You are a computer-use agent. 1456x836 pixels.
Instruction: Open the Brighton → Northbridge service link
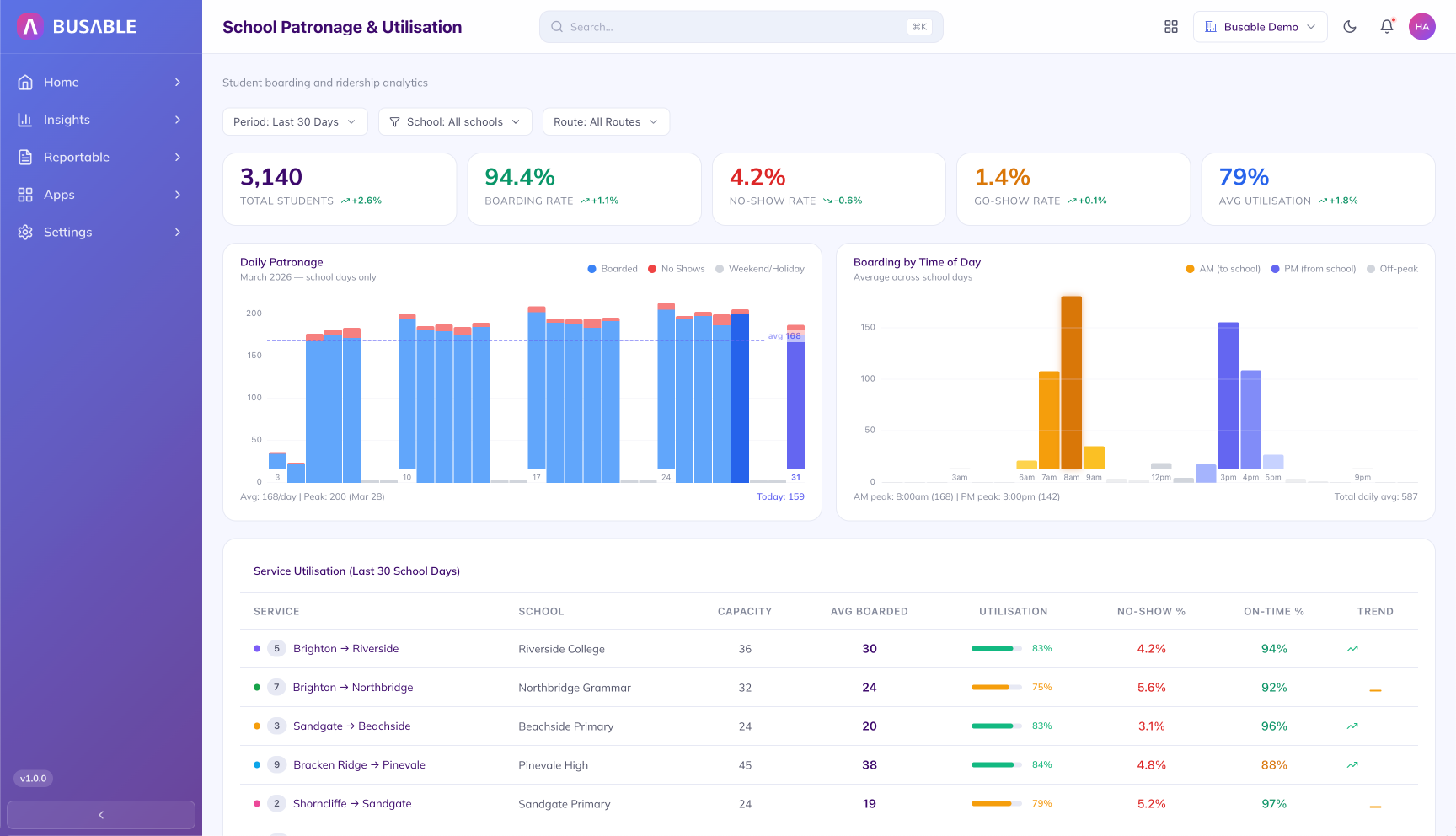point(353,688)
